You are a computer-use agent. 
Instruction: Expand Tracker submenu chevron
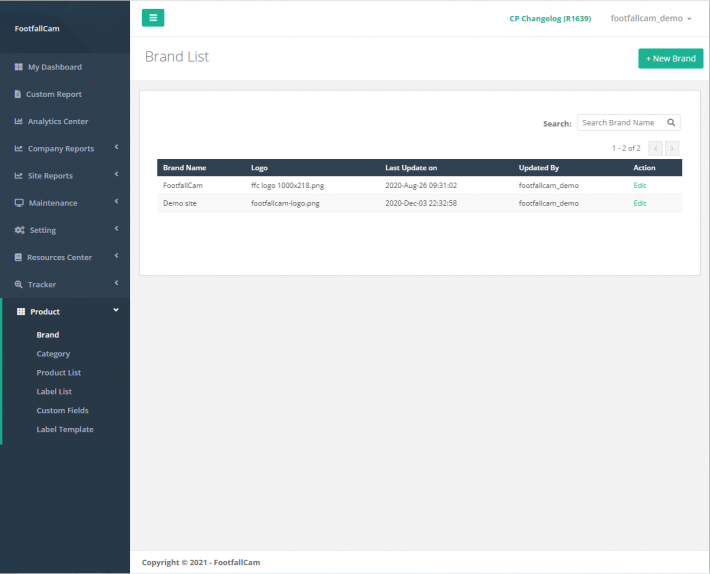116,283
